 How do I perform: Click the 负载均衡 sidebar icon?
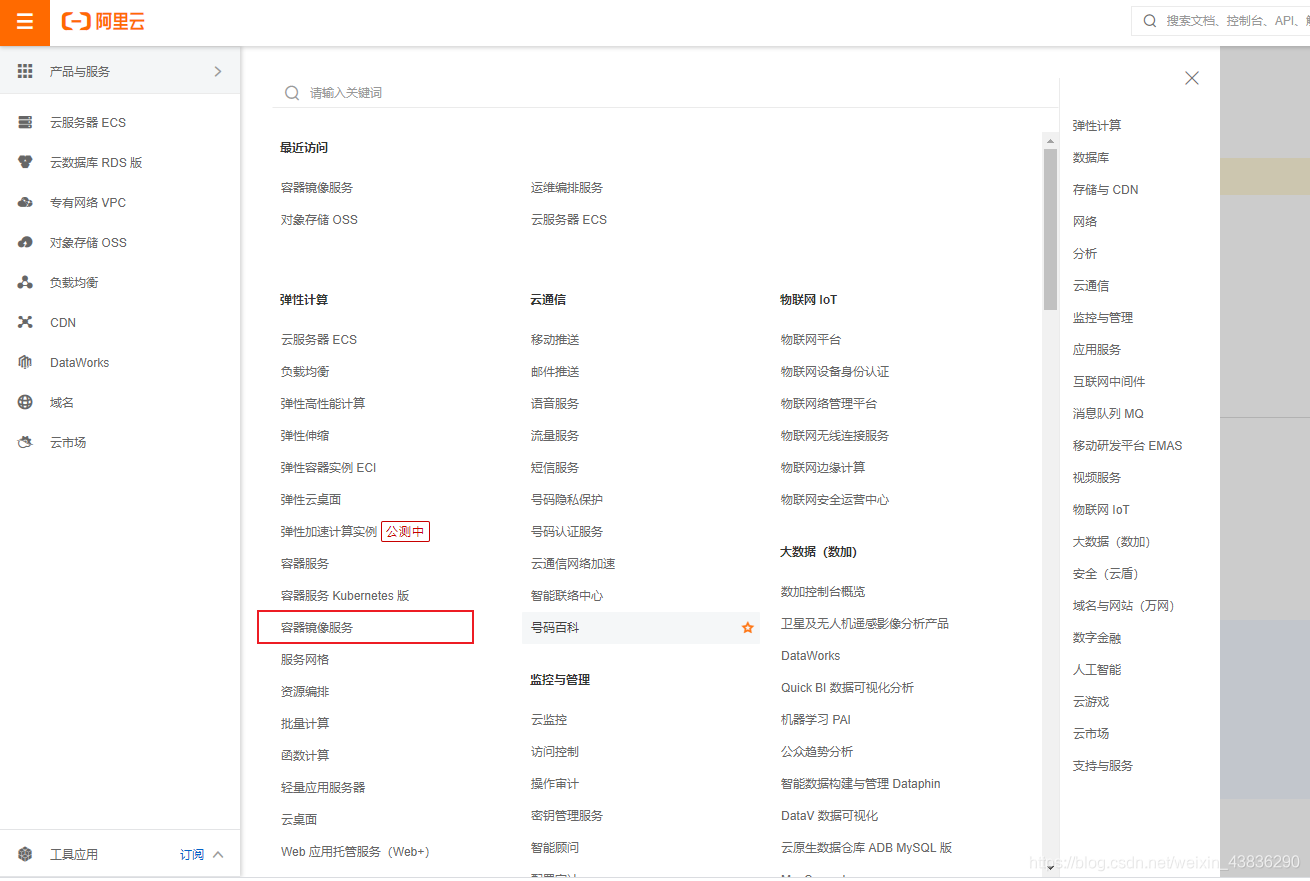(x=25, y=282)
